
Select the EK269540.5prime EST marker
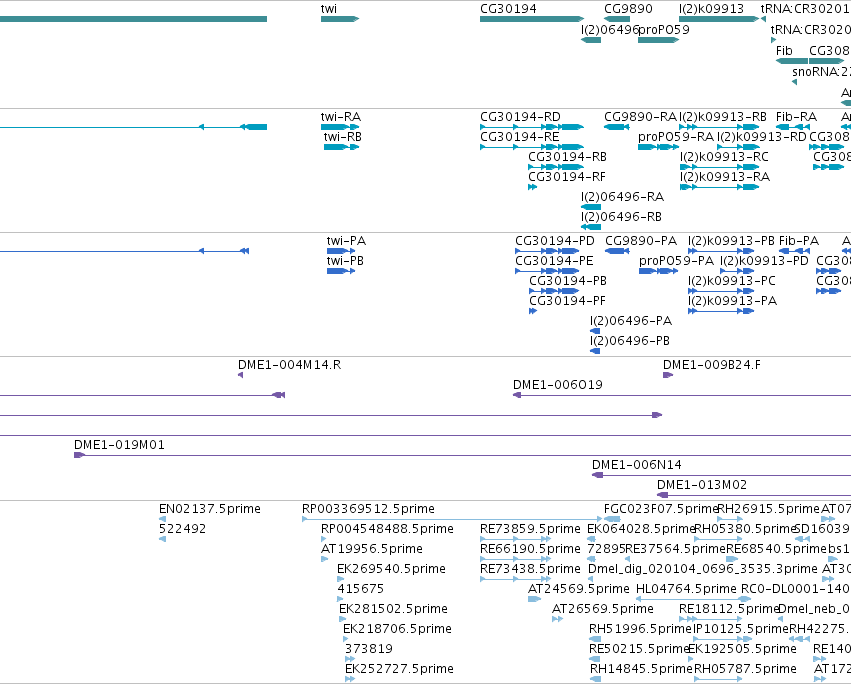(x=341, y=579)
